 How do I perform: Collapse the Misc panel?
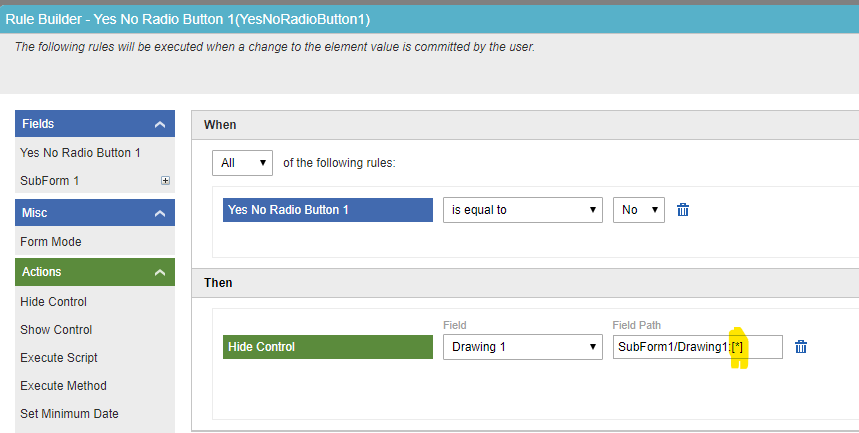tap(158, 213)
